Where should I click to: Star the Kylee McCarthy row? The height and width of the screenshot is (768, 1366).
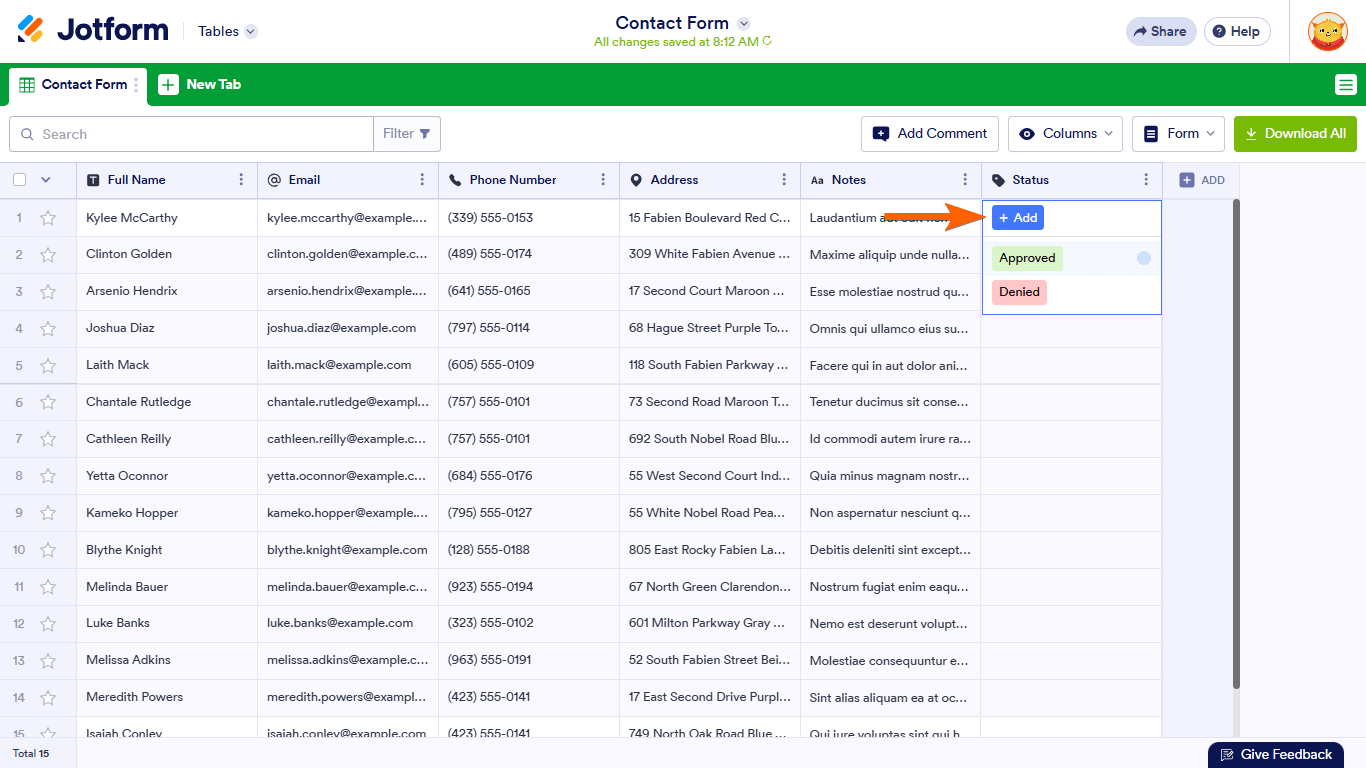pyautogui.click(x=48, y=218)
